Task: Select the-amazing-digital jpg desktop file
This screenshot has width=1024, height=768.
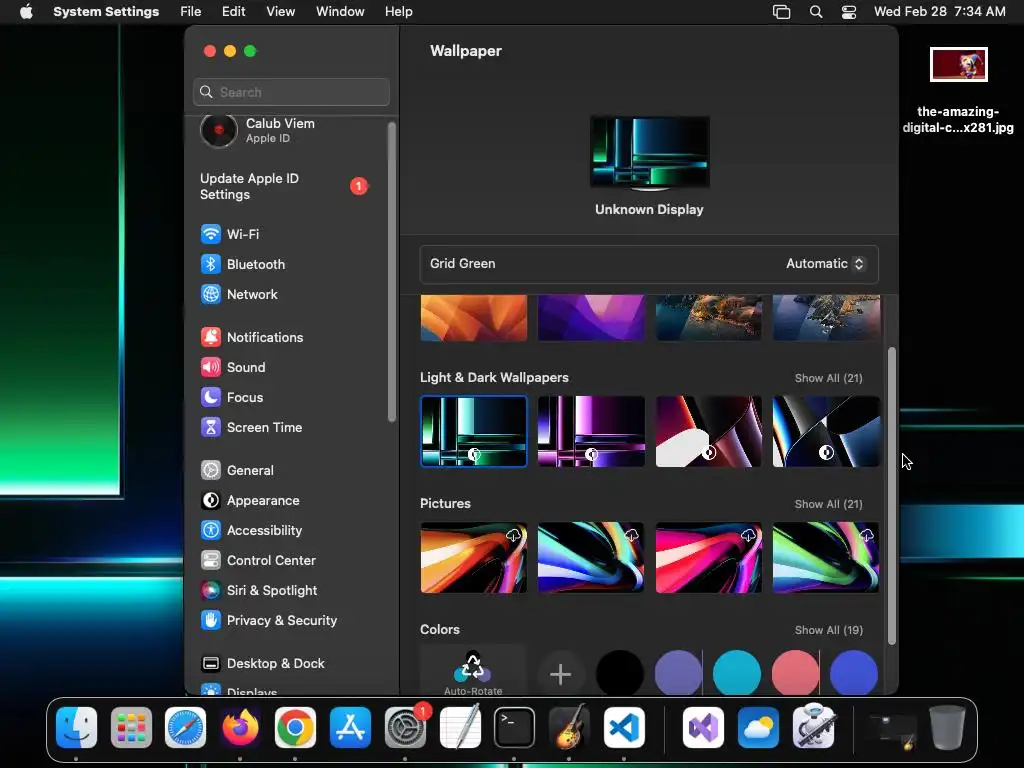Action: [958, 90]
